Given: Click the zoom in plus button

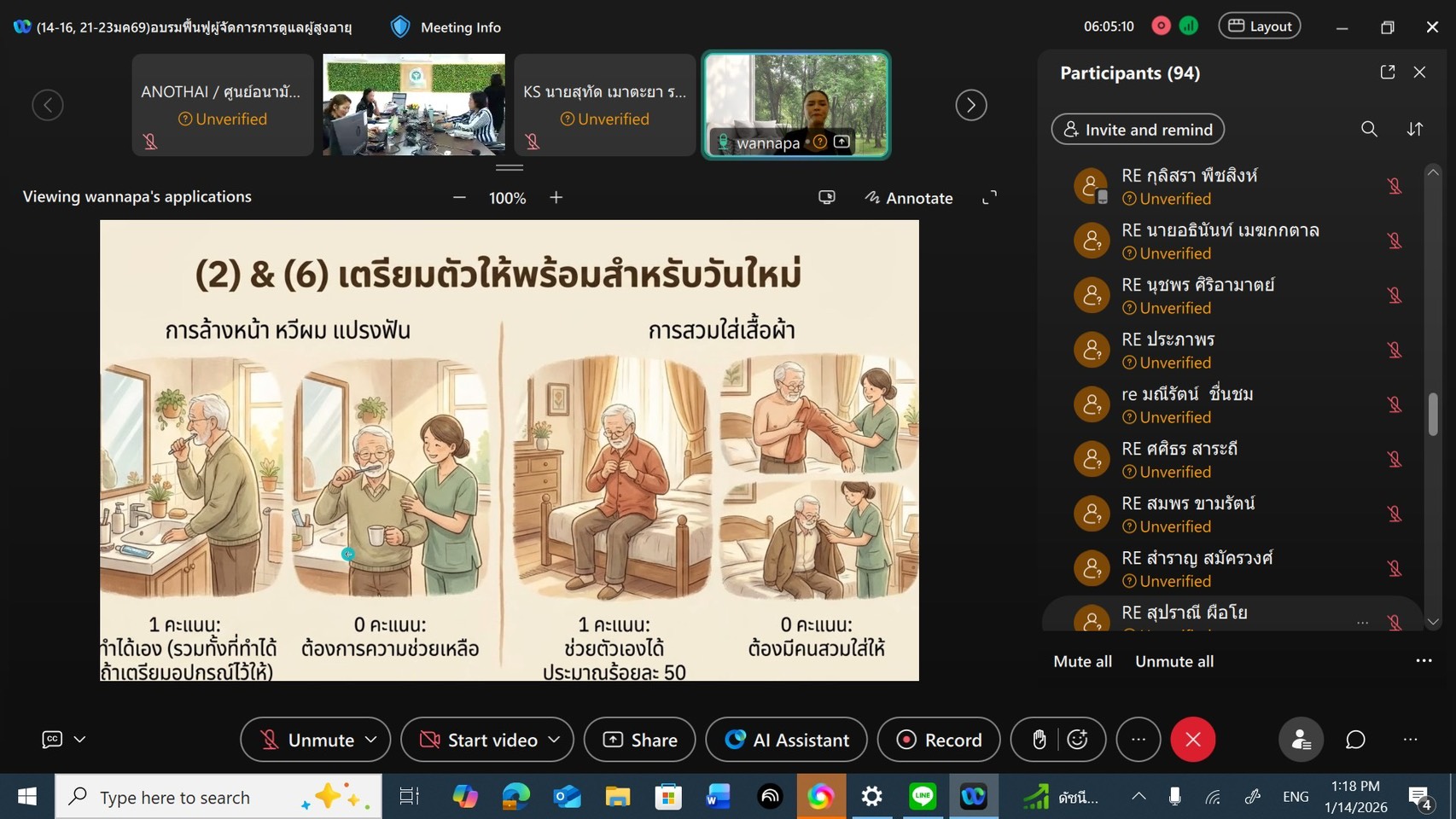Looking at the screenshot, I should coord(556,198).
